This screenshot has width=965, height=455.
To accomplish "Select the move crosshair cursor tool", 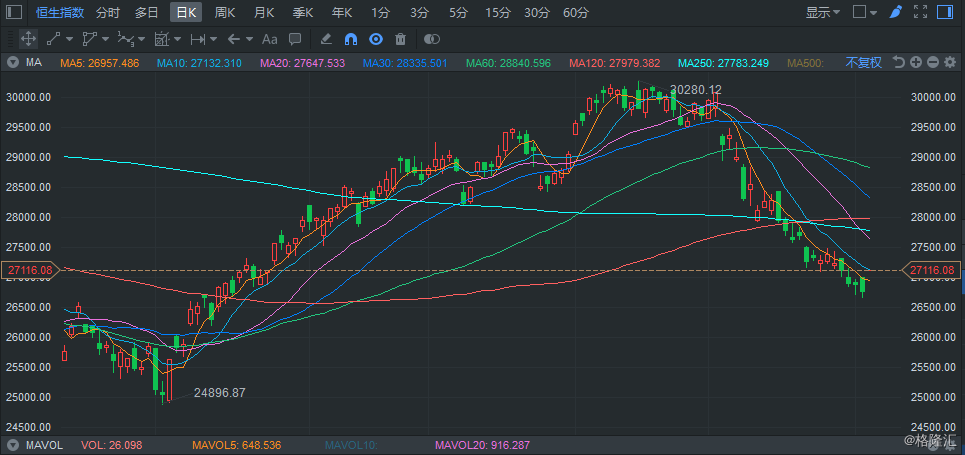I will (x=28, y=39).
